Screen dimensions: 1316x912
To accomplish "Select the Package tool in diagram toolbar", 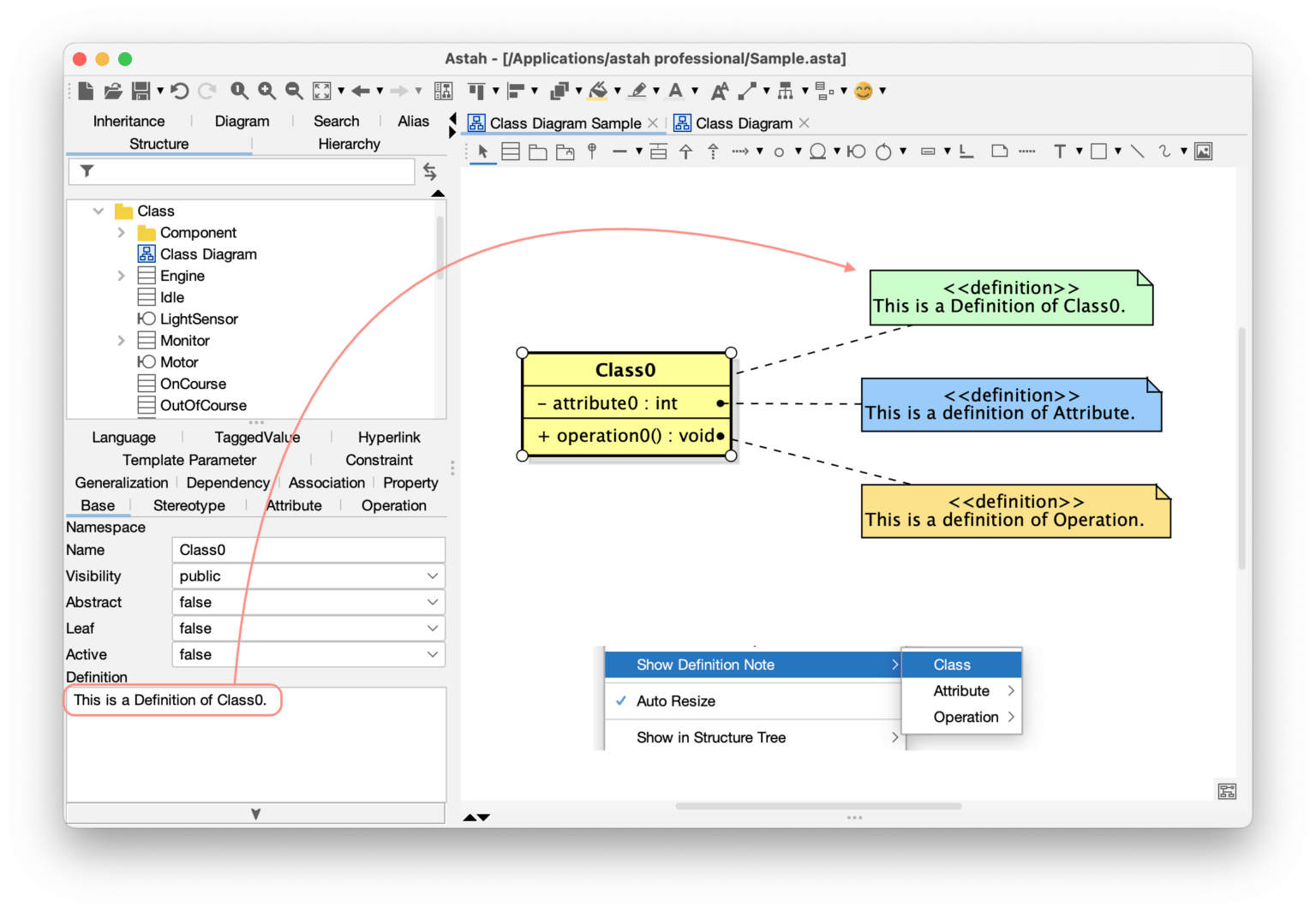I will 537,151.
